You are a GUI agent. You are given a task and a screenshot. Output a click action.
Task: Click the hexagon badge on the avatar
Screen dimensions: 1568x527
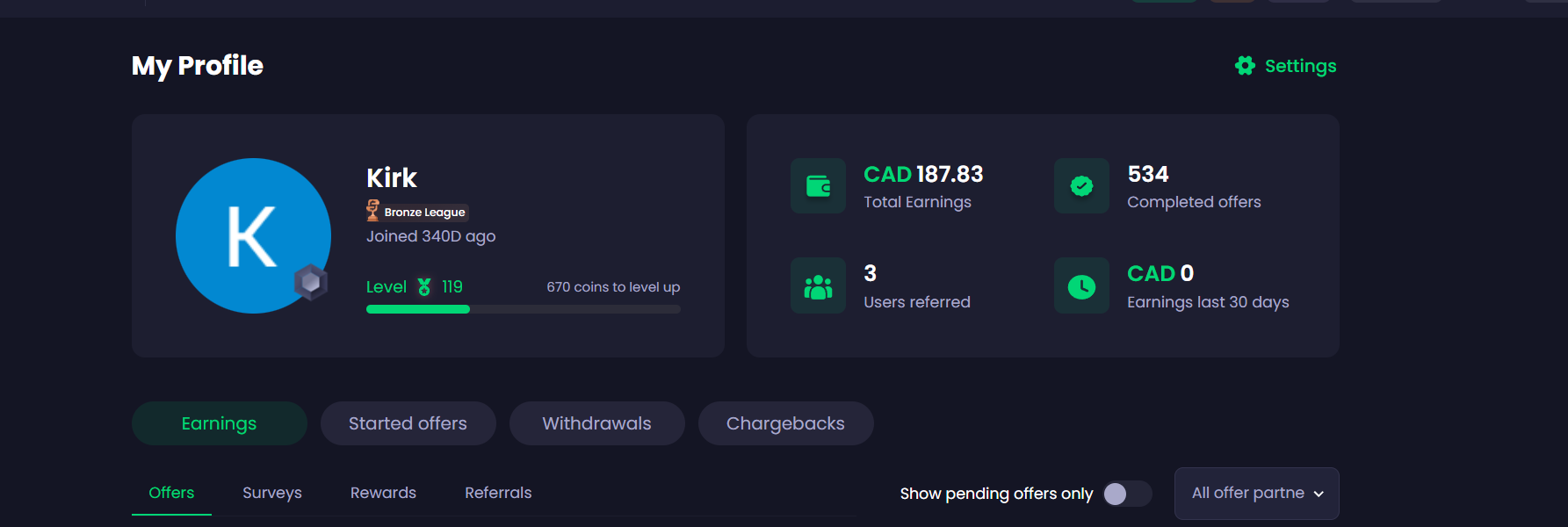310,282
